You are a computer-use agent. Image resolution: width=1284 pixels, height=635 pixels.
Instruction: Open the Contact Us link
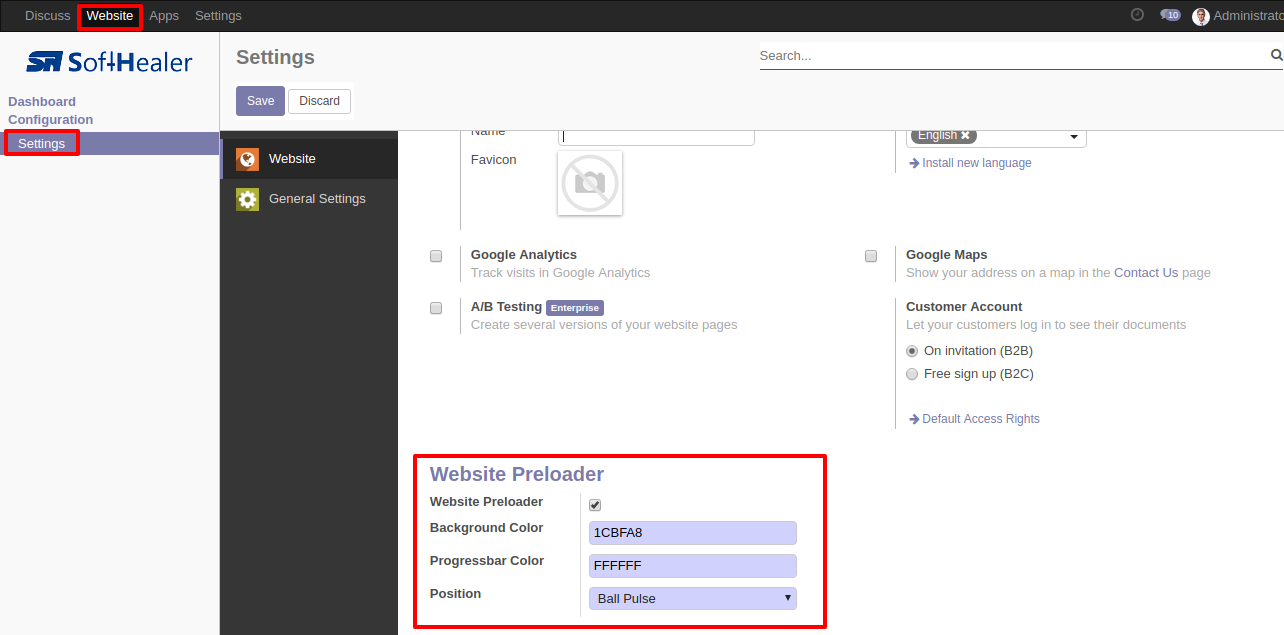tap(1146, 273)
